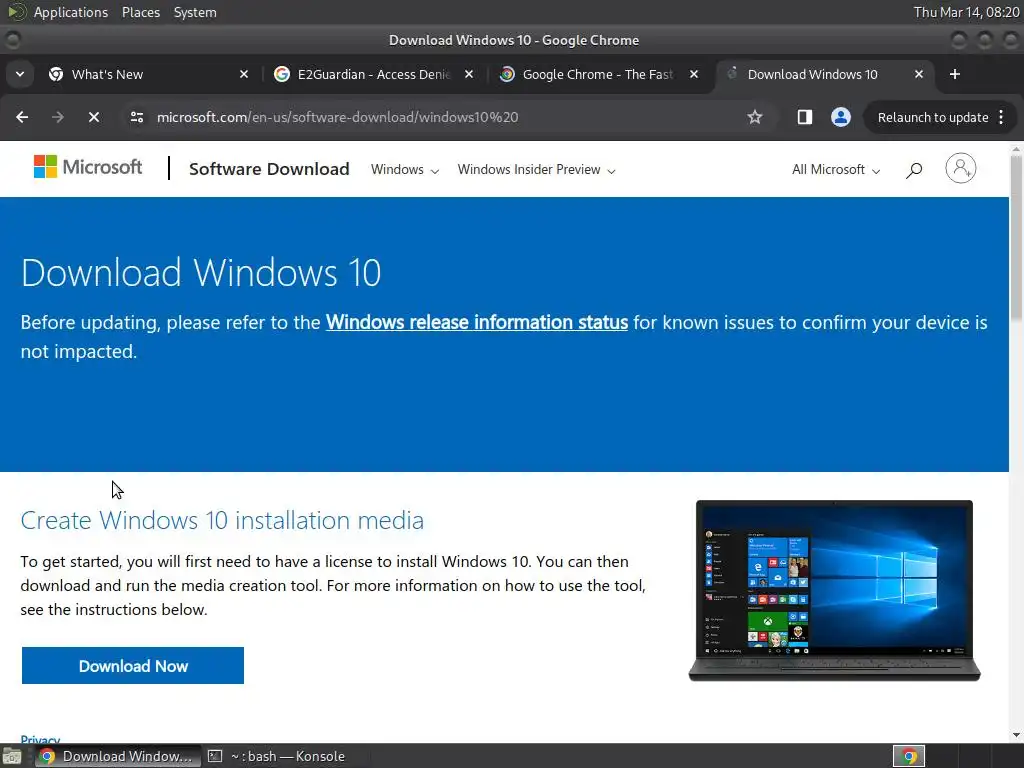The height and width of the screenshot is (768, 1024).
Task: Click the Relaunch to update button
Action: tap(933, 118)
